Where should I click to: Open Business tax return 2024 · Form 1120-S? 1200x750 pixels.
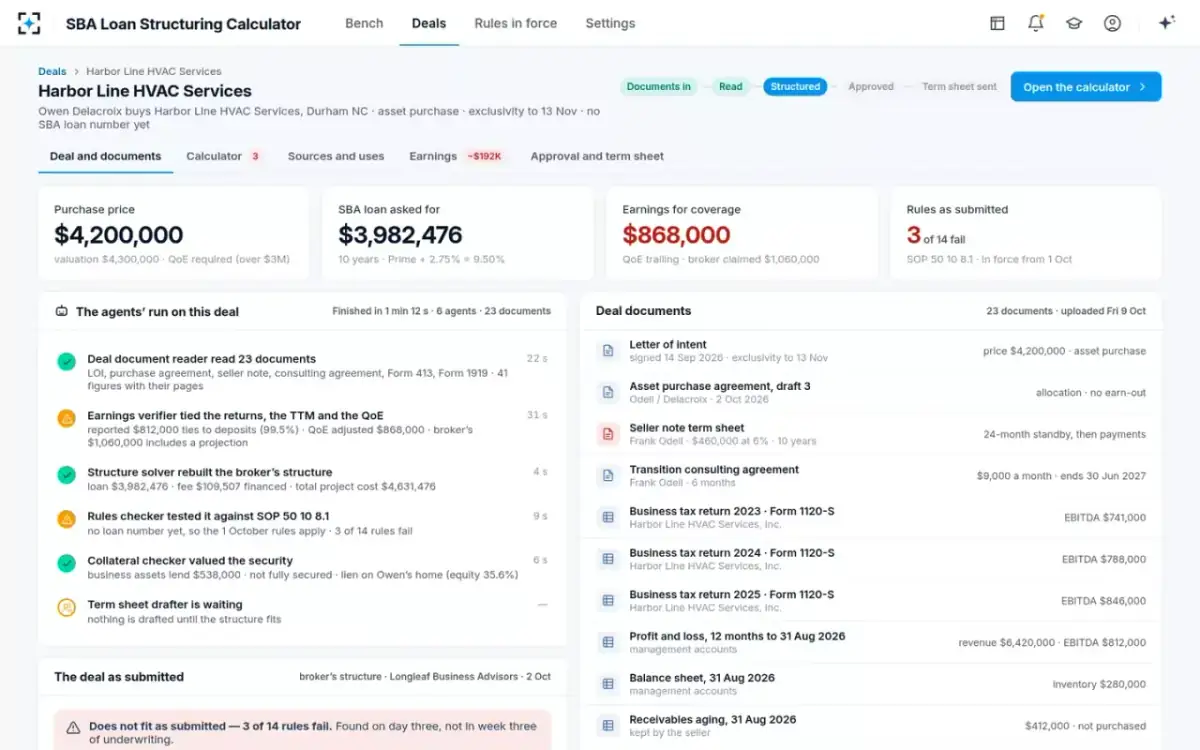tap(871, 559)
